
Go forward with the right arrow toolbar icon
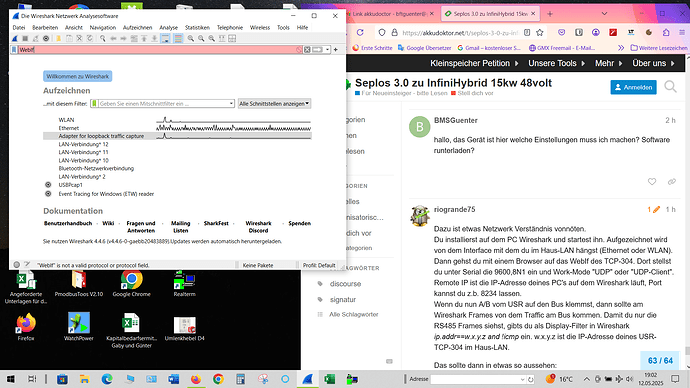click(123, 39)
